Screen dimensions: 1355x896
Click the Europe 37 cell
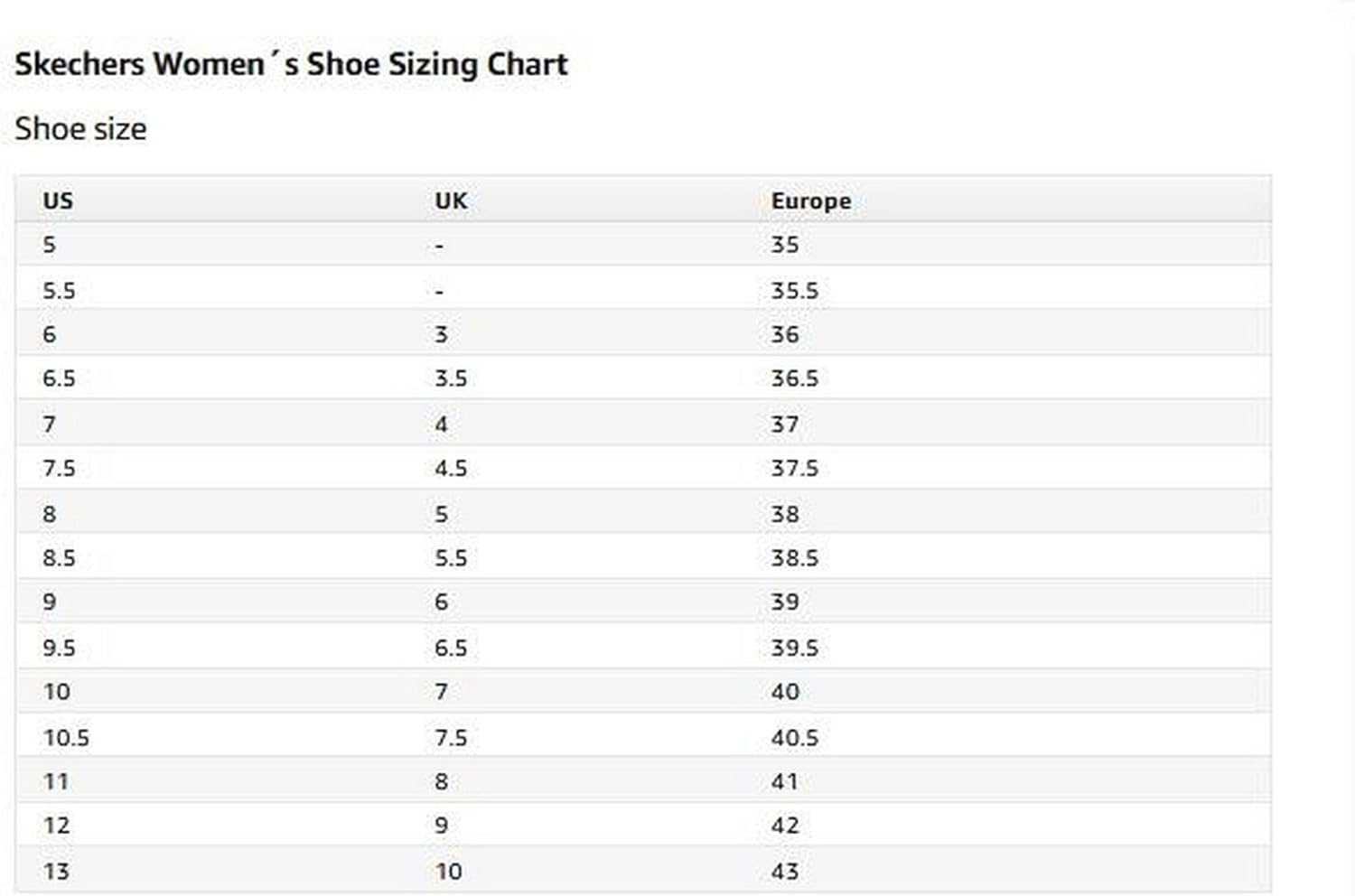coord(784,424)
